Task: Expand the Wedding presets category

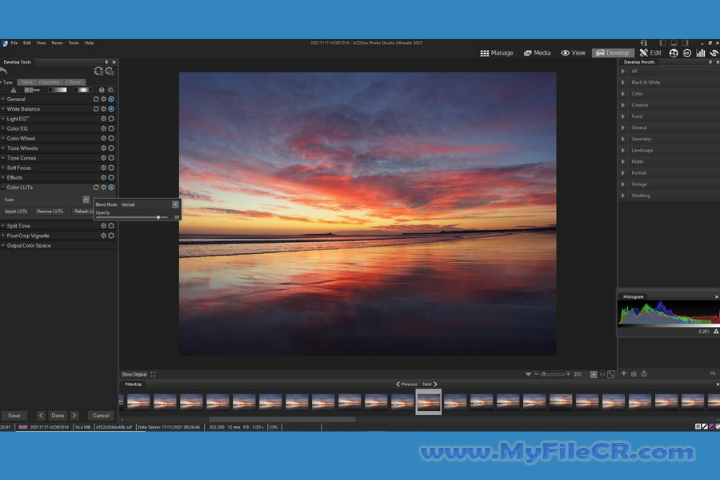Action: tap(623, 196)
